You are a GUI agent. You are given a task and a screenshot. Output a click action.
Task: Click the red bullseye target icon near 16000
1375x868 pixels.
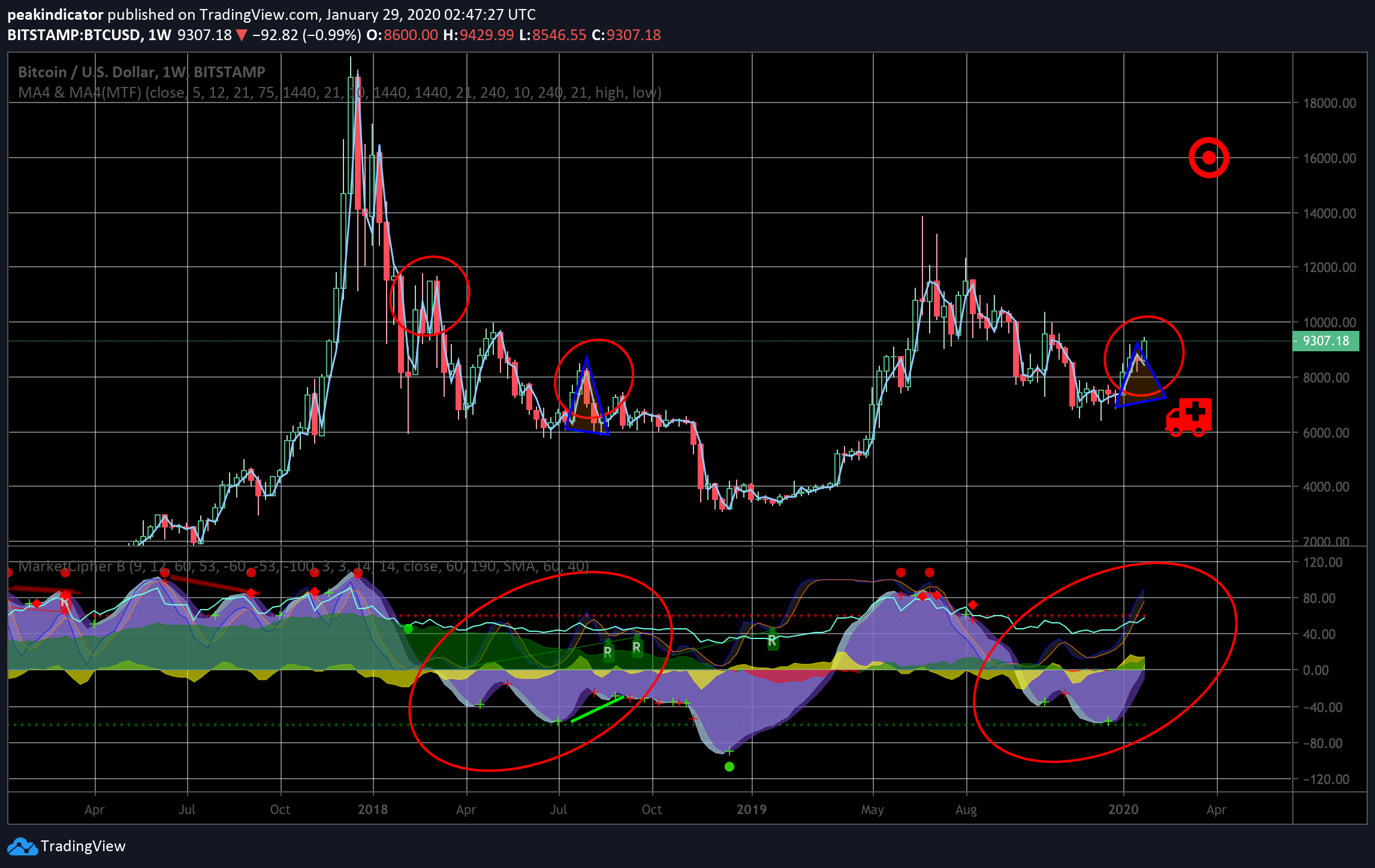tap(1208, 158)
